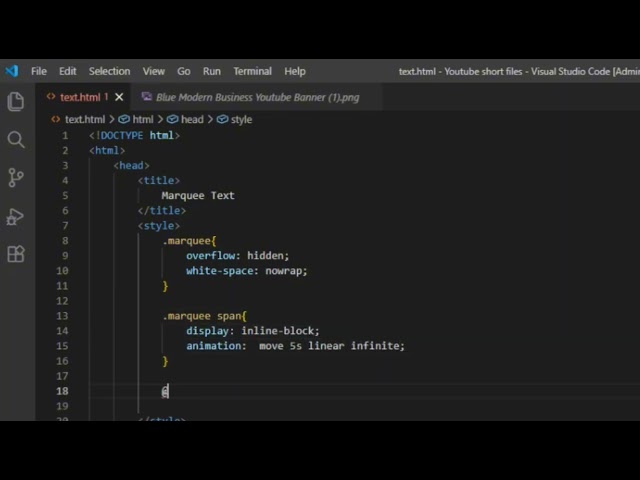640x480 pixels.
Task: Click the '.marquee span' selector
Action: click(202, 316)
